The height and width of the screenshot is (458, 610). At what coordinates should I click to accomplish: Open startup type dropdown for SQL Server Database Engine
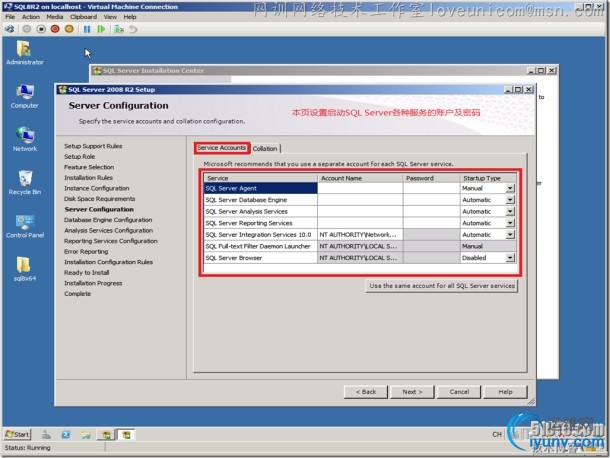point(510,200)
